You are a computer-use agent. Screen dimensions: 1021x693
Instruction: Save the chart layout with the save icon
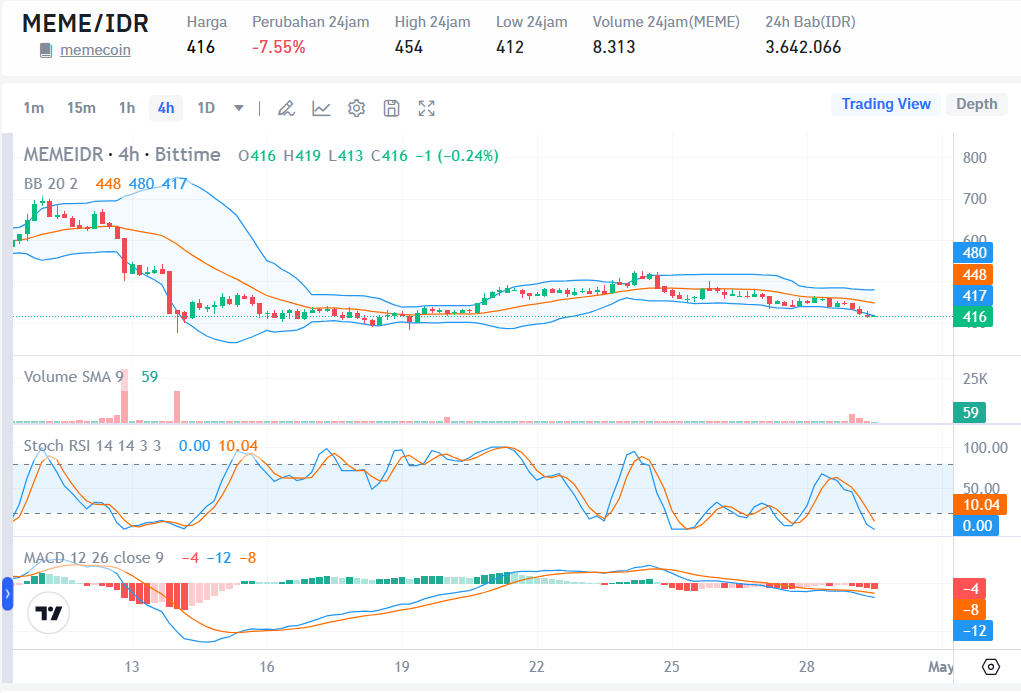[x=391, y=108]
